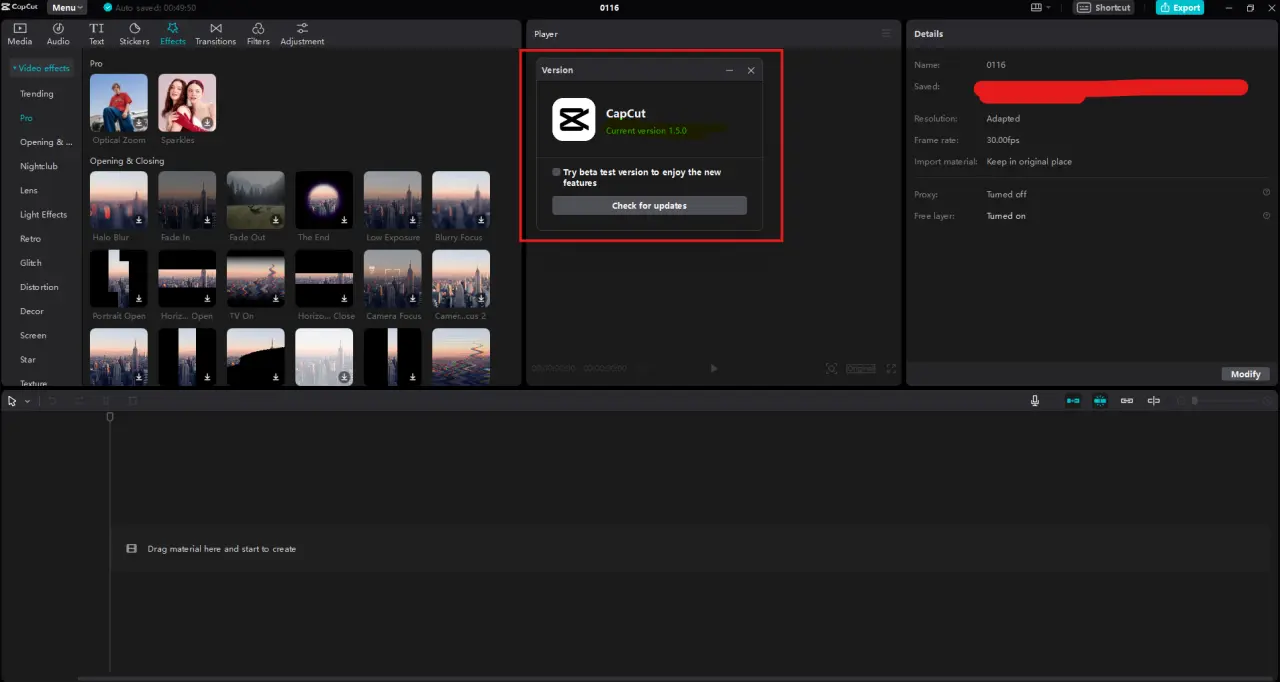
Task: Click the info icon beside Free layer
Action: pos(1266,215)
